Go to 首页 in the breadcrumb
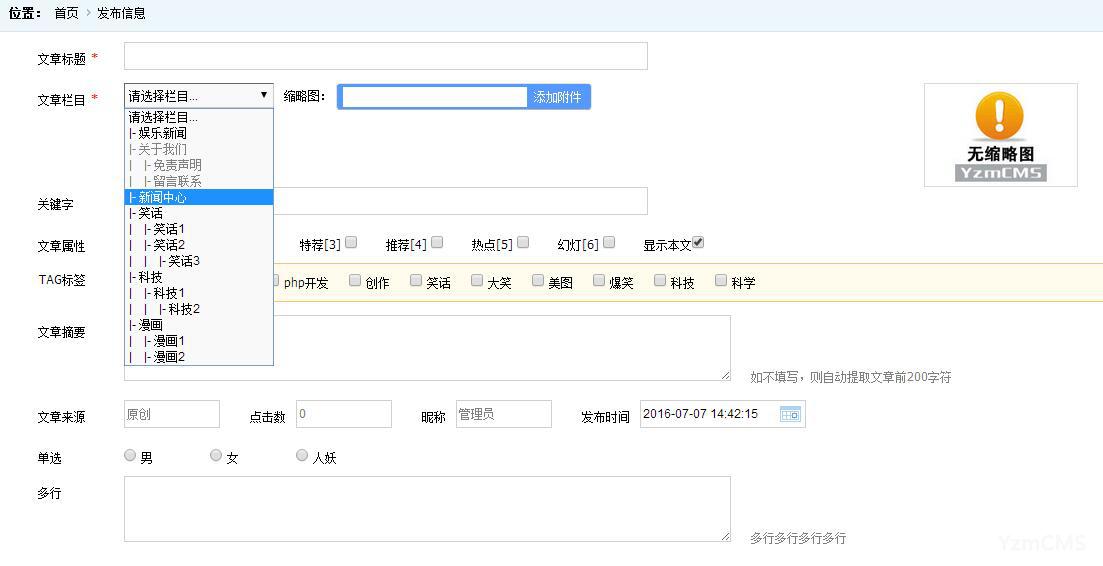The width and height of the screenshot is (1103, 566). [x=66, y=13]
